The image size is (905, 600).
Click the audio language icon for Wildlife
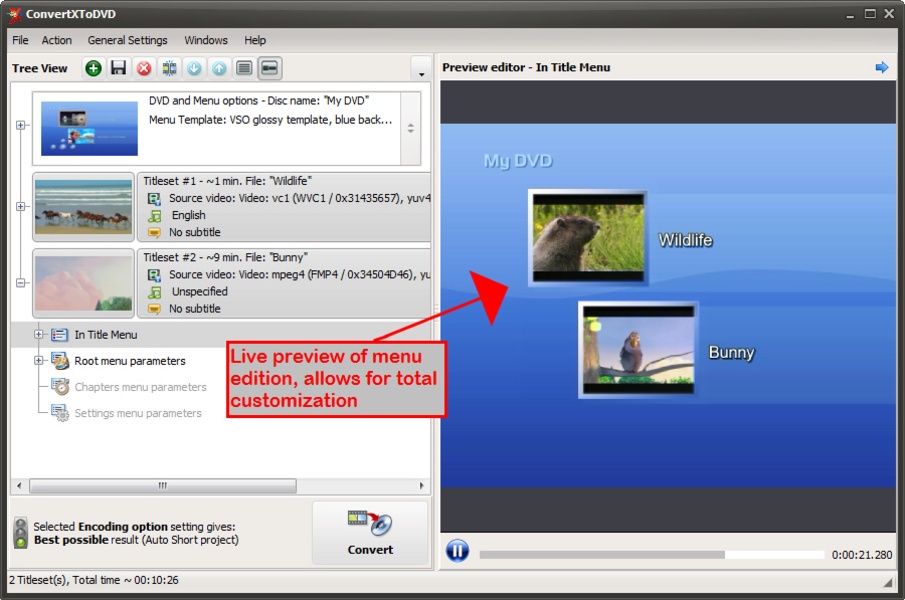click(153, 215)
